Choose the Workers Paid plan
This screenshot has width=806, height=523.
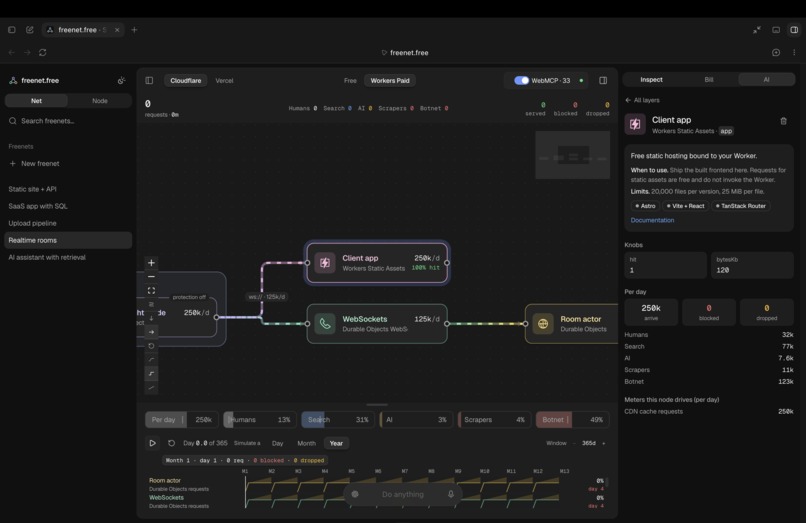pos(390,80)
